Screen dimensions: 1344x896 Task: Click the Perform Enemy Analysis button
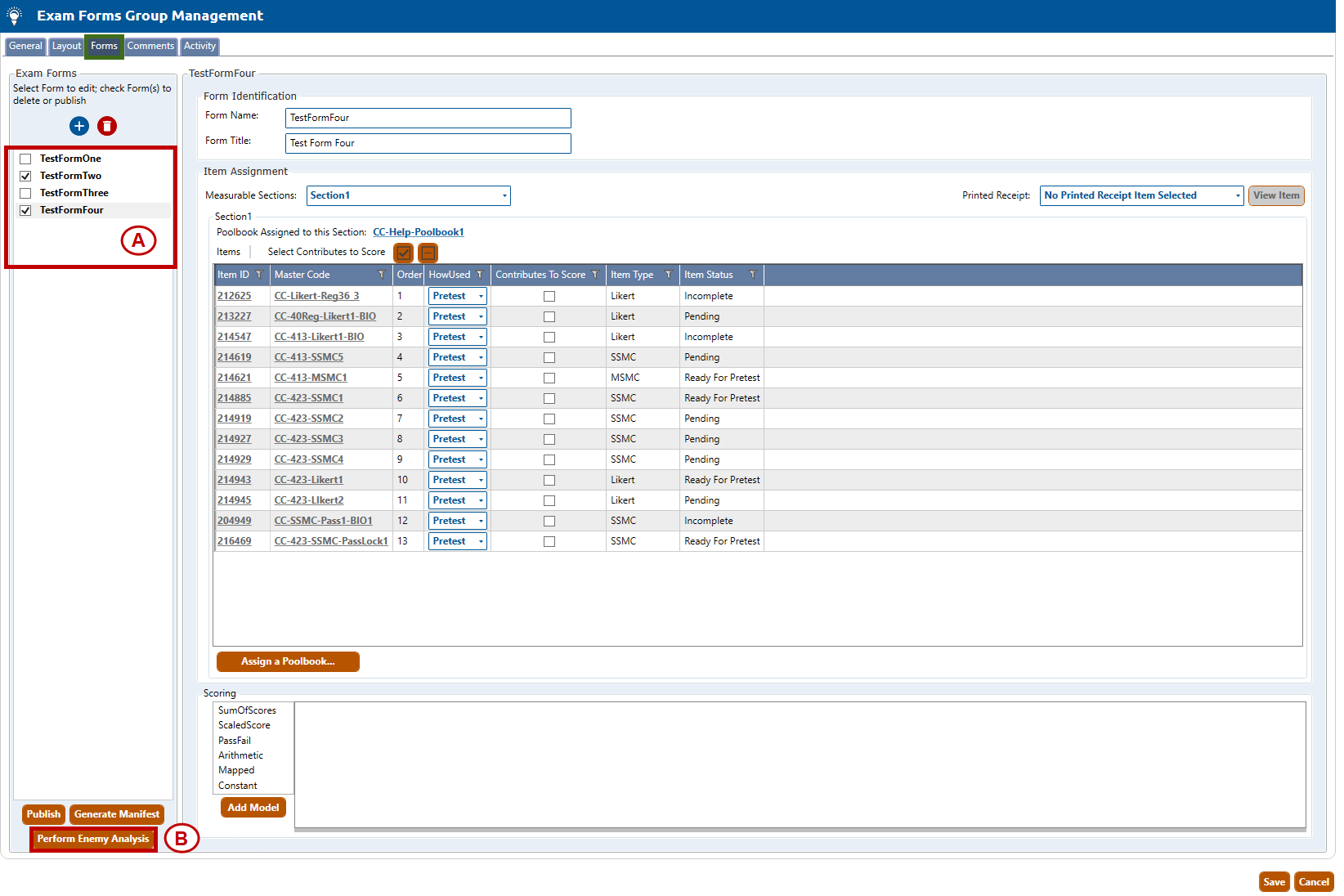pyautogui.click(x=93, y=839)
